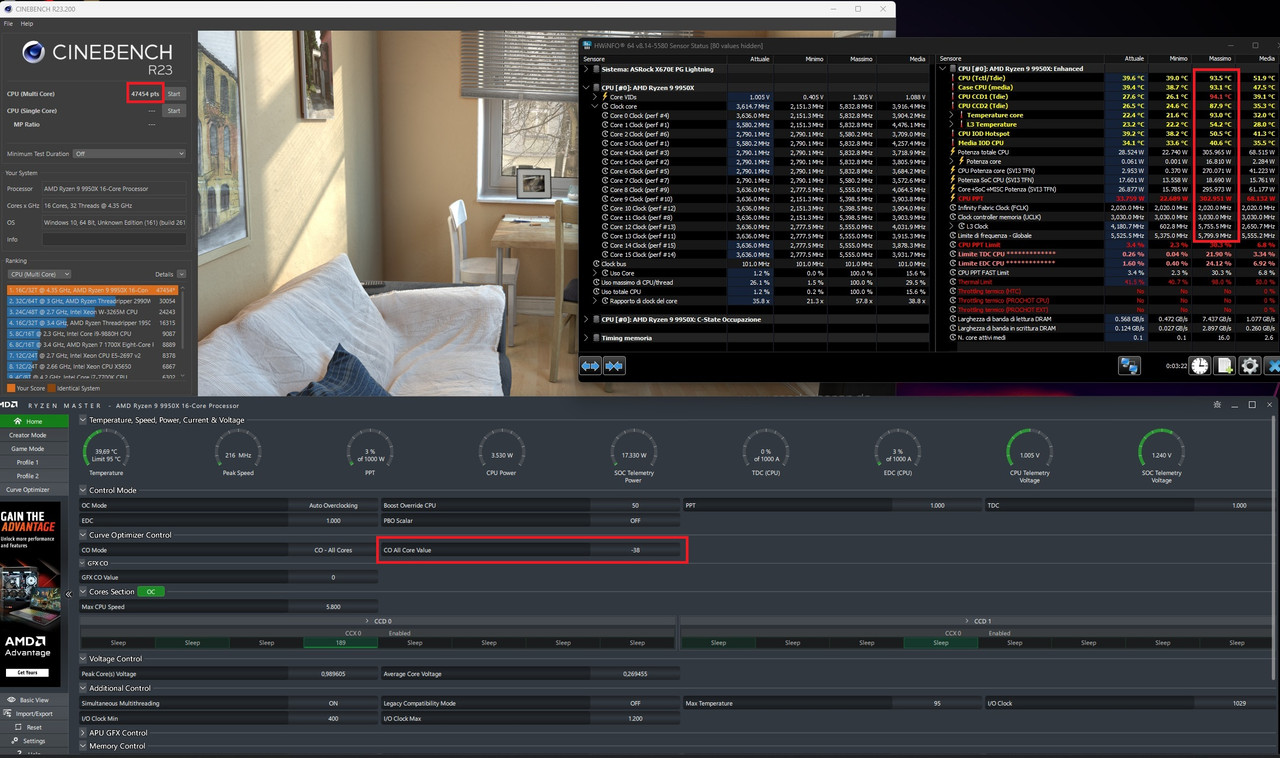Click the Your Score orange legend swatch
1280x758 pixels.
point(11,388)
